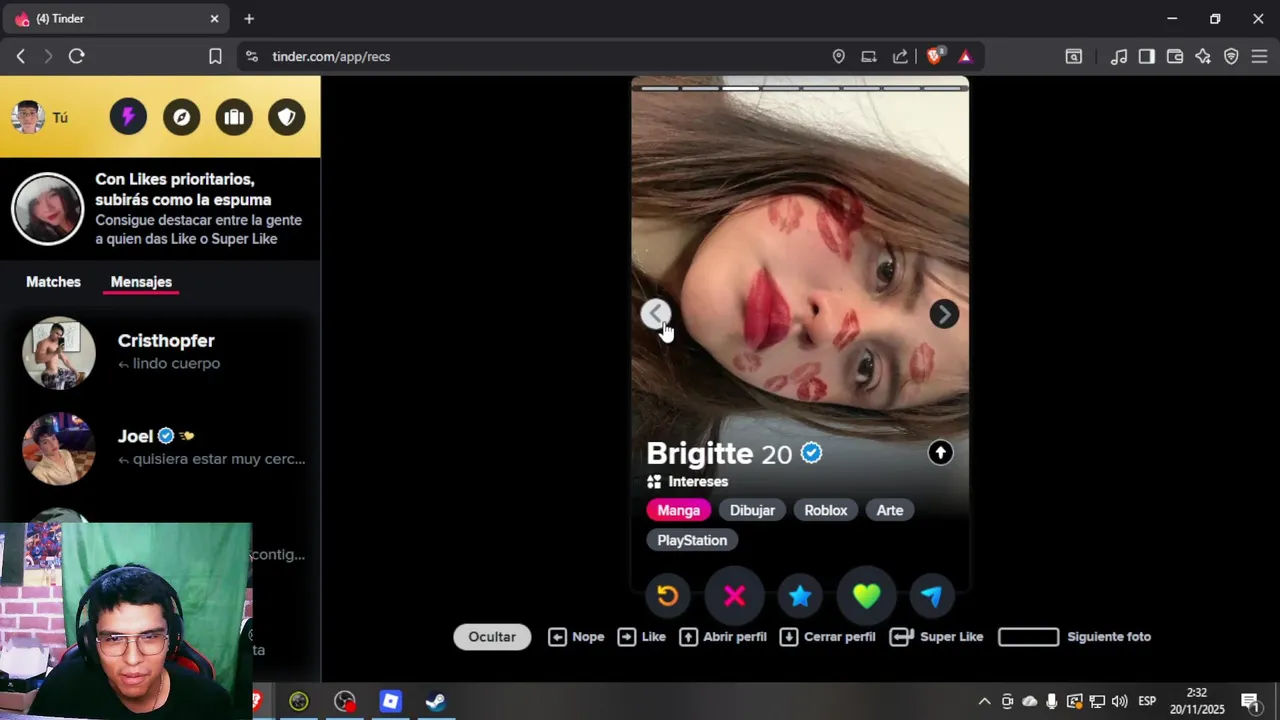Open conversation with Cristhopfer
Image resolution: width=1280 pixels, height=720 pixels.
click(160, 352)
